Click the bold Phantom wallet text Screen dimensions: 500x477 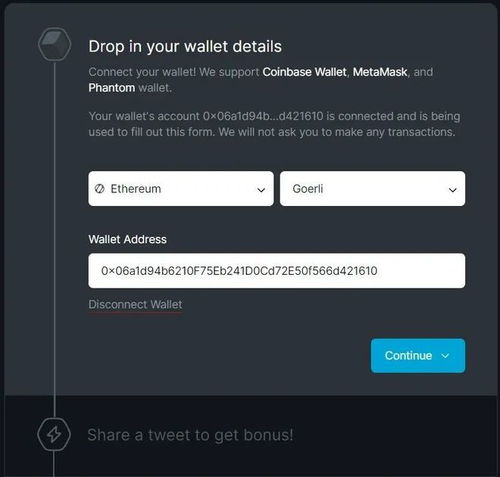(x=111, y=88)
